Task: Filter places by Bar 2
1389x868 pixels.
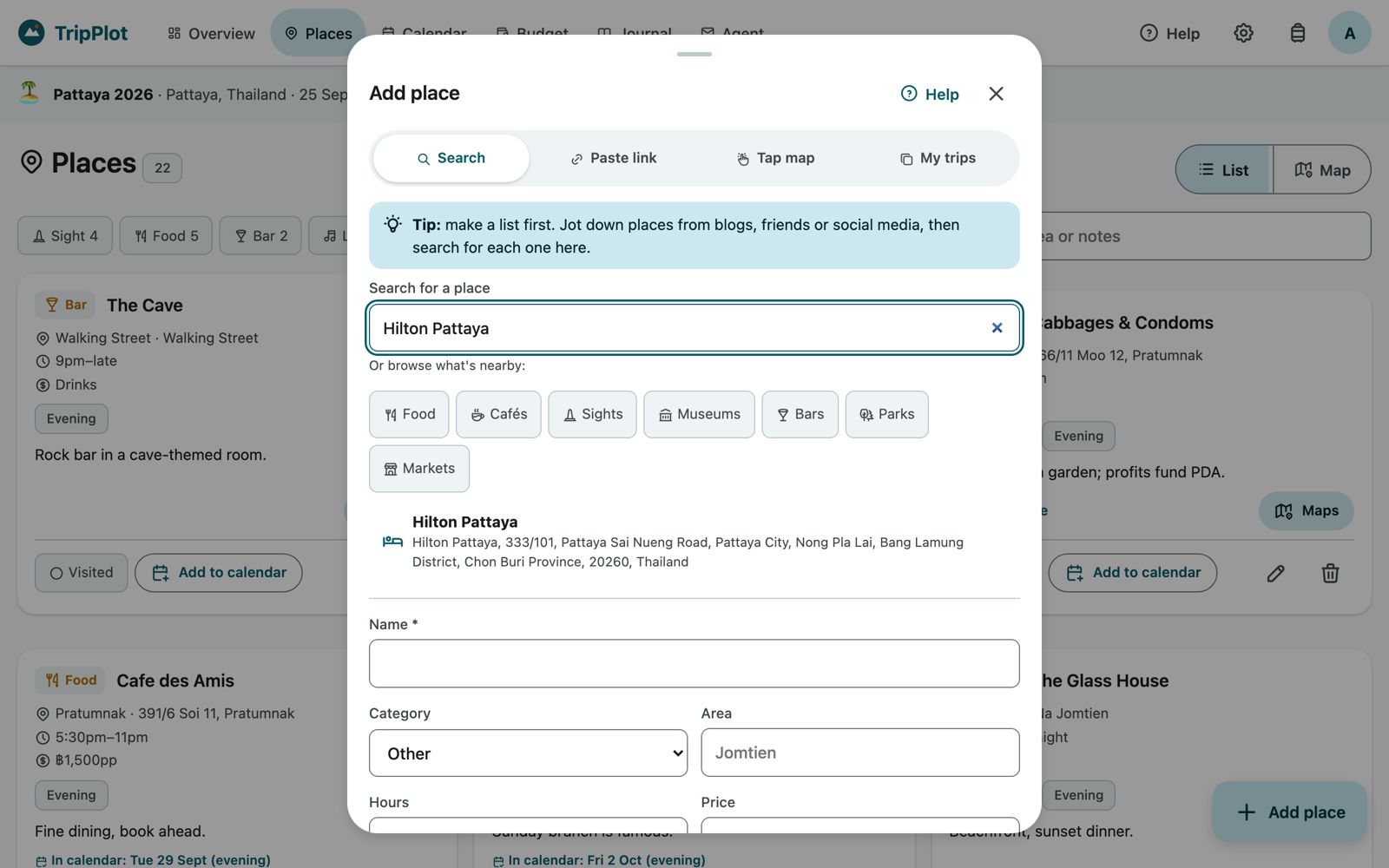Action: point(260,236)
